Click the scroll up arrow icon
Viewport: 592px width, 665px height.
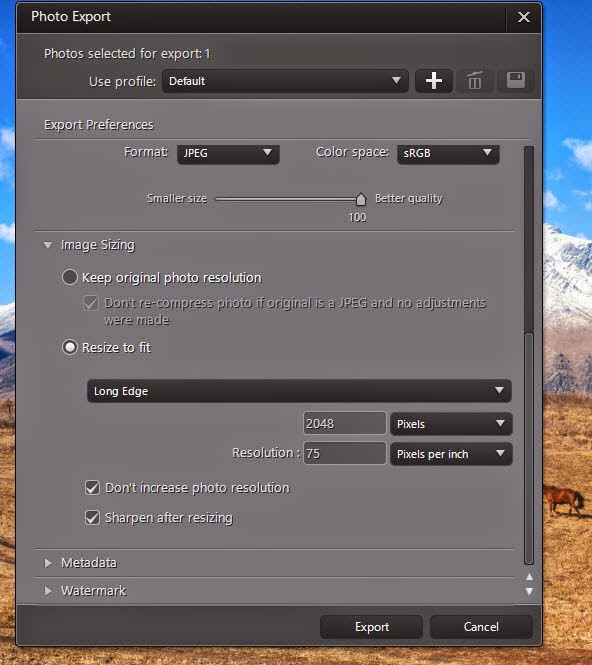pos(529,577)
